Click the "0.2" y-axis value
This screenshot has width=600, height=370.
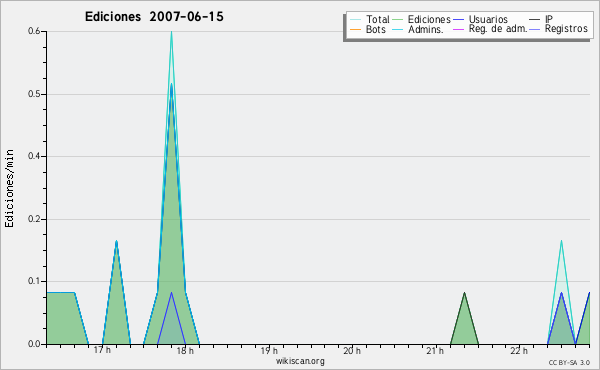[34, 219]
